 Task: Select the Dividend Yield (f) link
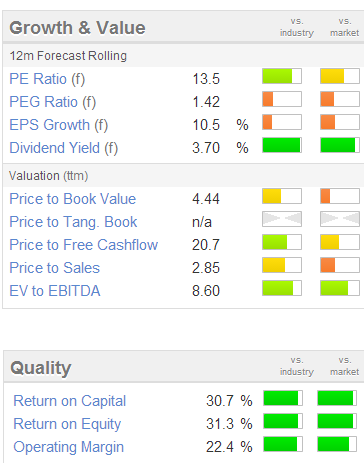pos(64,148)
